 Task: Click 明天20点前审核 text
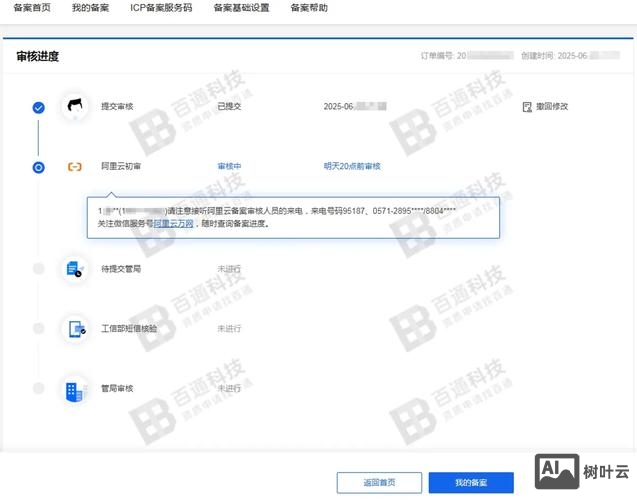coord(352,166)
